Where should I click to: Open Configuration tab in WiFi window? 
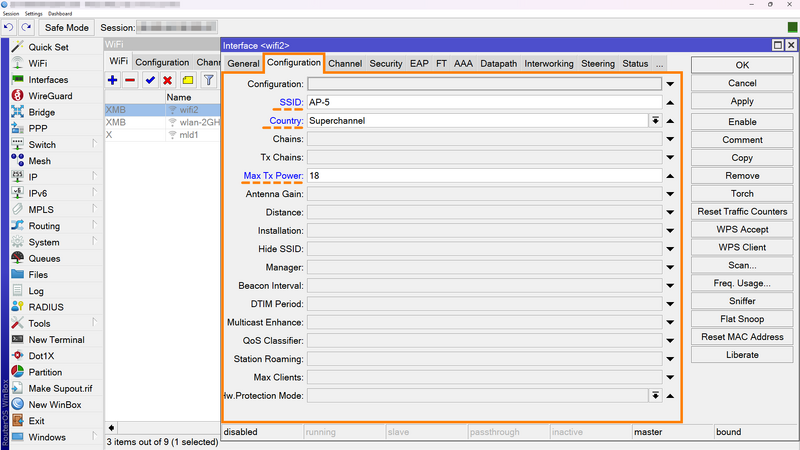(162, 62)
